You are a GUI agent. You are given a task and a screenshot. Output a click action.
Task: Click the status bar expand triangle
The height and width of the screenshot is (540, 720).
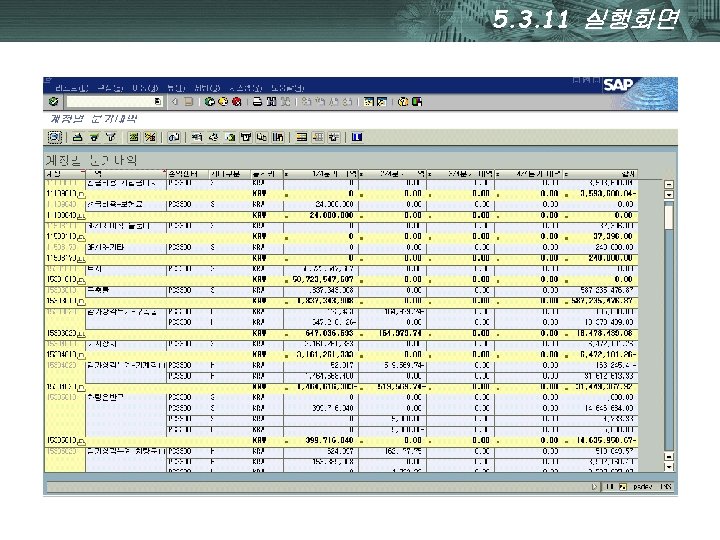click(595, 487)
